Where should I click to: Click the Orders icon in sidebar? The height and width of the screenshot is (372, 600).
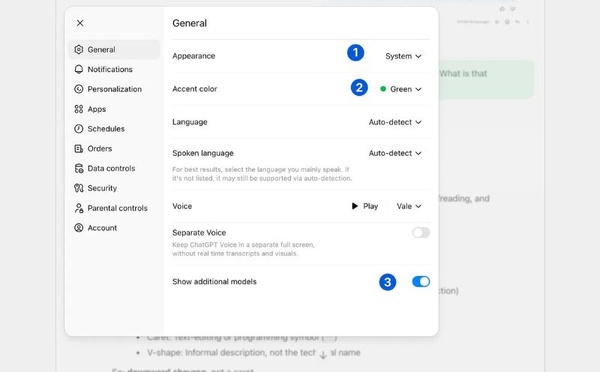point(79,148)
